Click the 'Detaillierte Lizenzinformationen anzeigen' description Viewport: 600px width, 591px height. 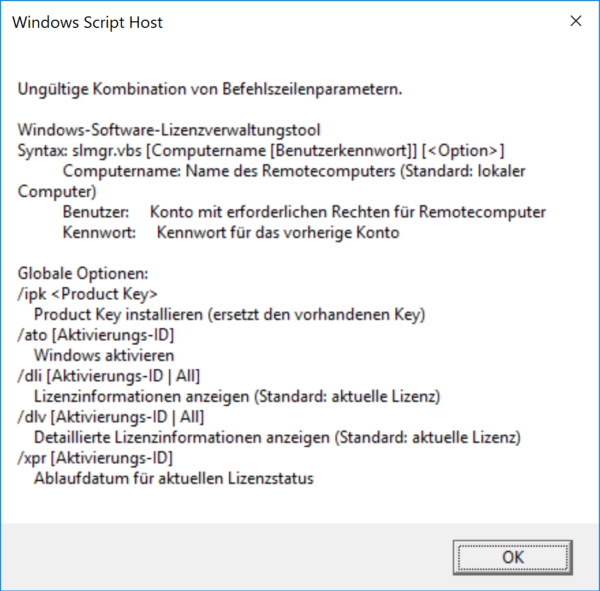pos(275,438)
